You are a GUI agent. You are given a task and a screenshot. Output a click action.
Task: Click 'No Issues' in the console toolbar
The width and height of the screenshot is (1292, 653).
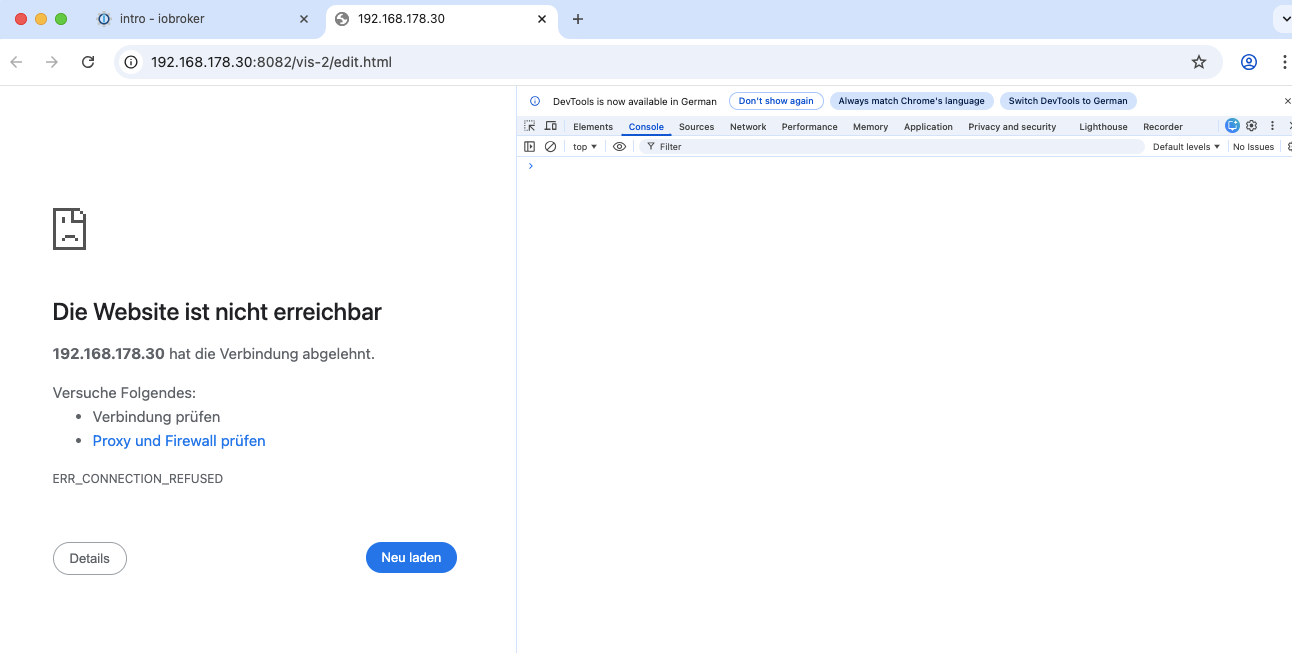coord(1253,147)
